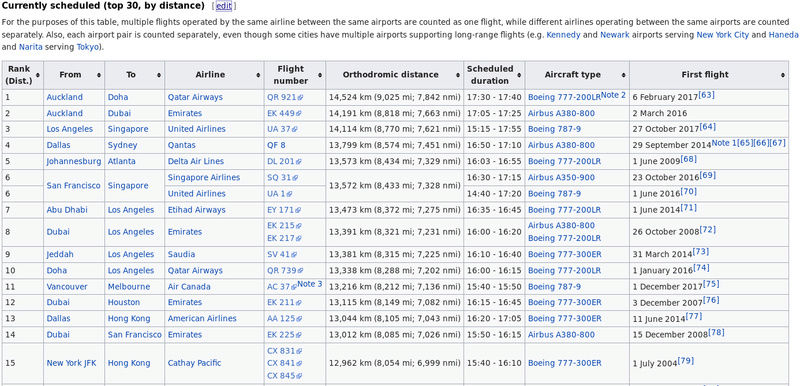Viewport: 800px width, 386px height.
Task: Follow the Tokyo link in the intro
Action: click(88, 47)
